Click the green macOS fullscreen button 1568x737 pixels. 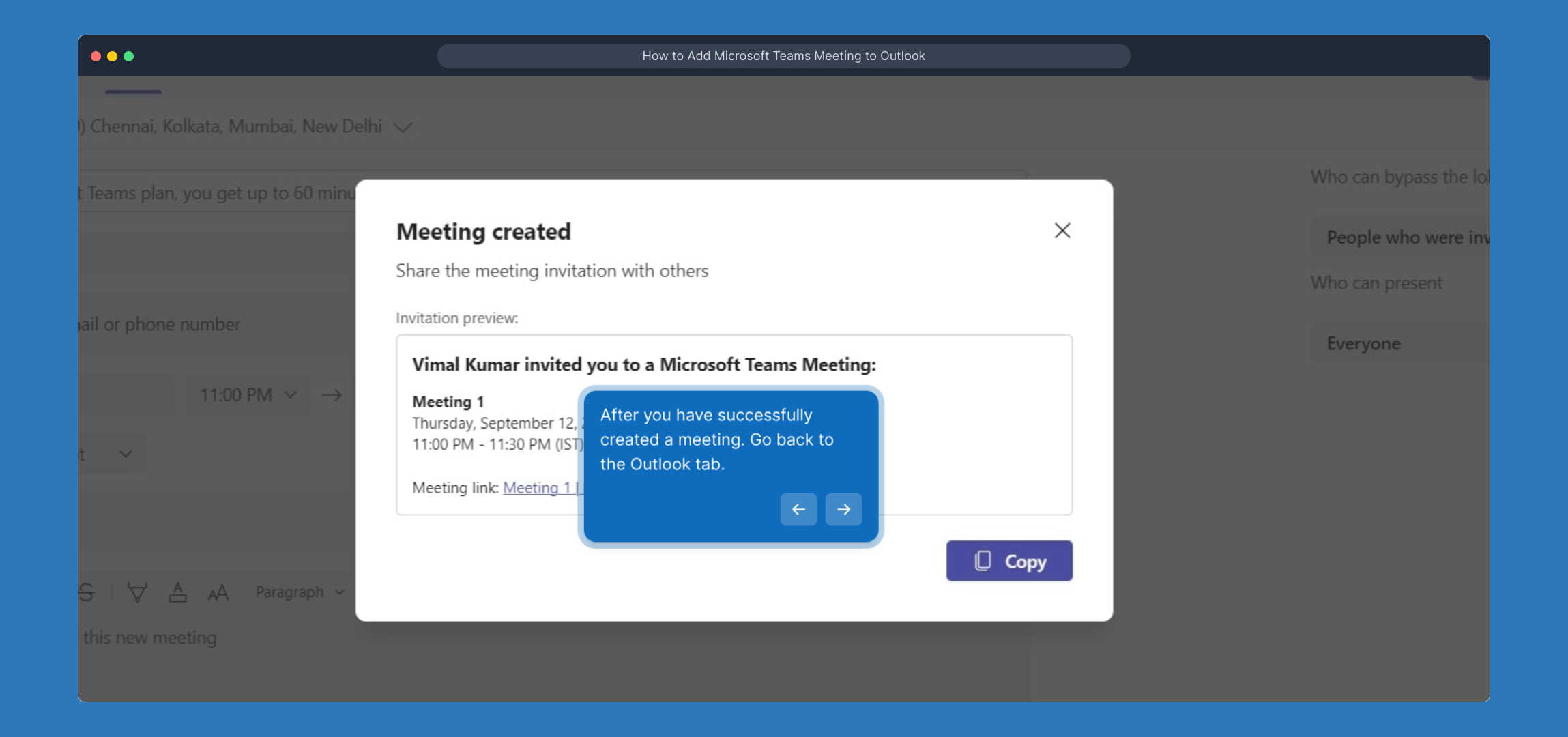coord(128,56)
